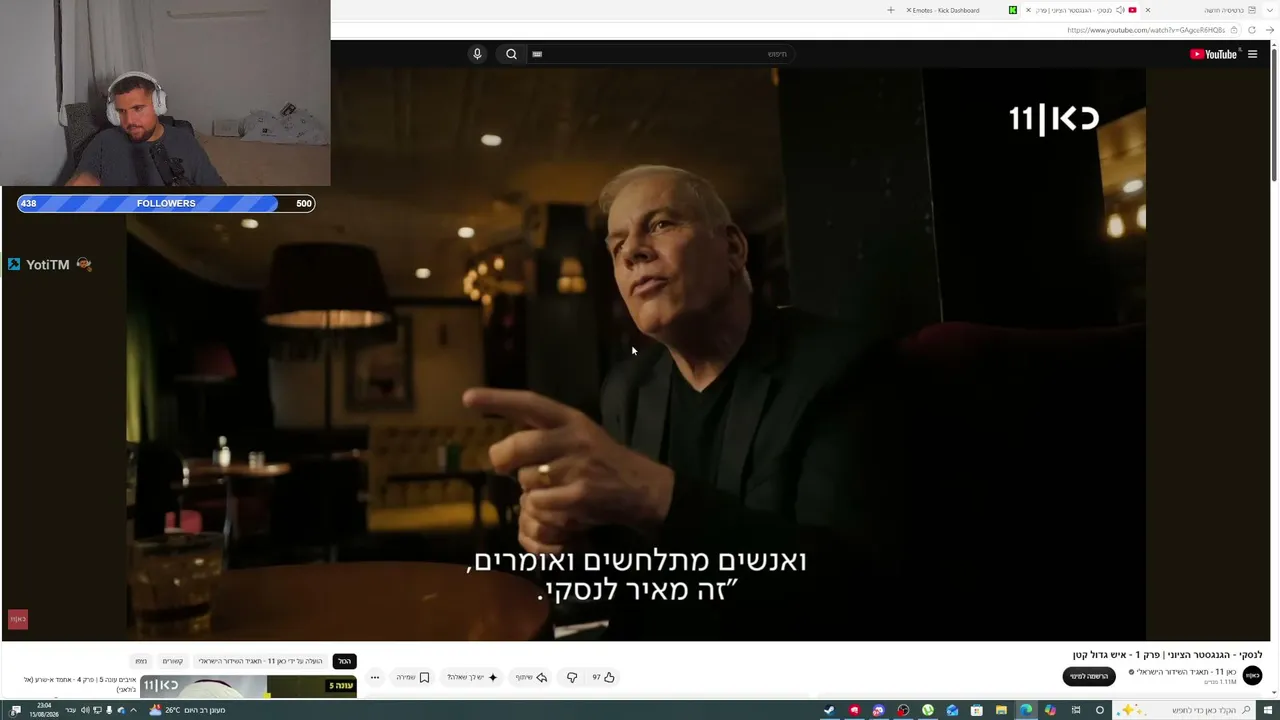
Task: Mute the YouTube tab via its speaker icon
Action: (x=1120, y=10)
